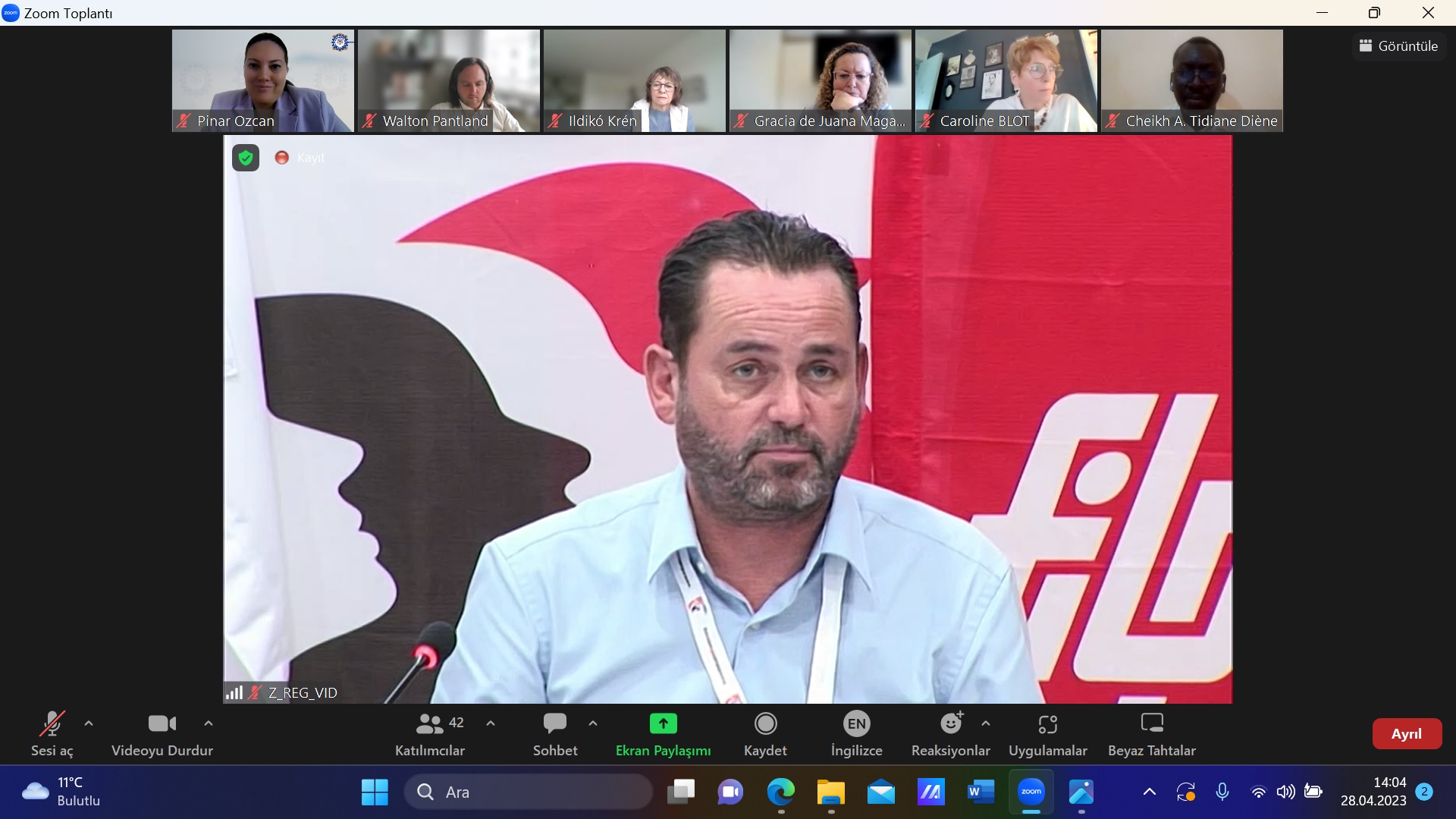Expand video options arrow beside Videoyu Durdur
This screenshot has width=1456, height=819.
[x=209, y=723]
